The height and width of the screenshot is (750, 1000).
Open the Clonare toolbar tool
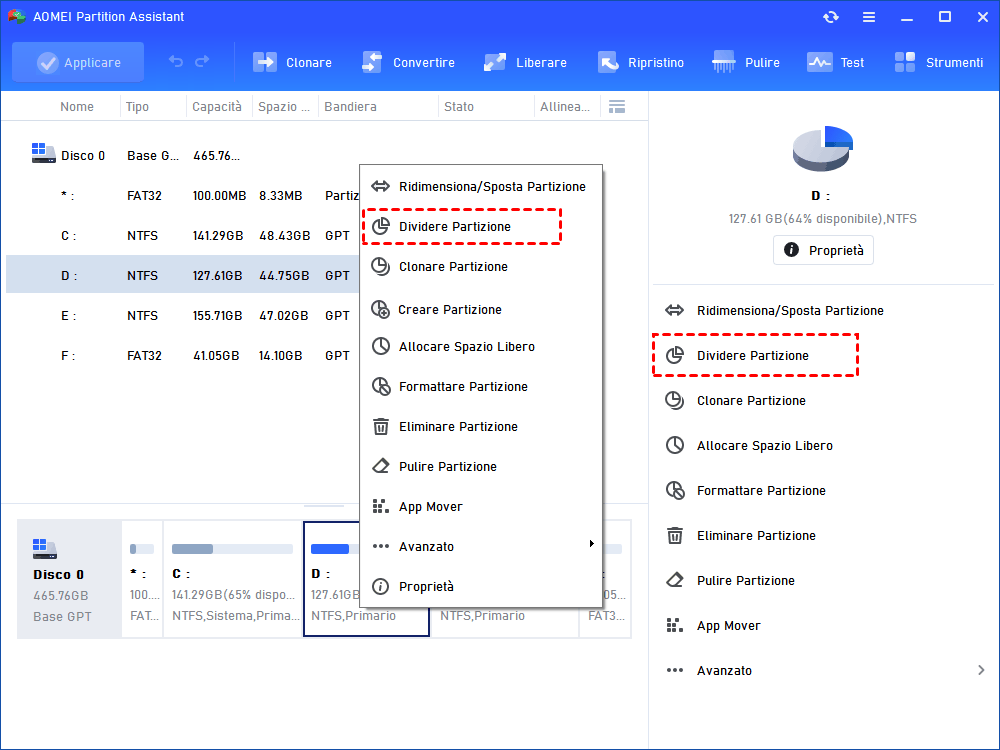[292, 62]
